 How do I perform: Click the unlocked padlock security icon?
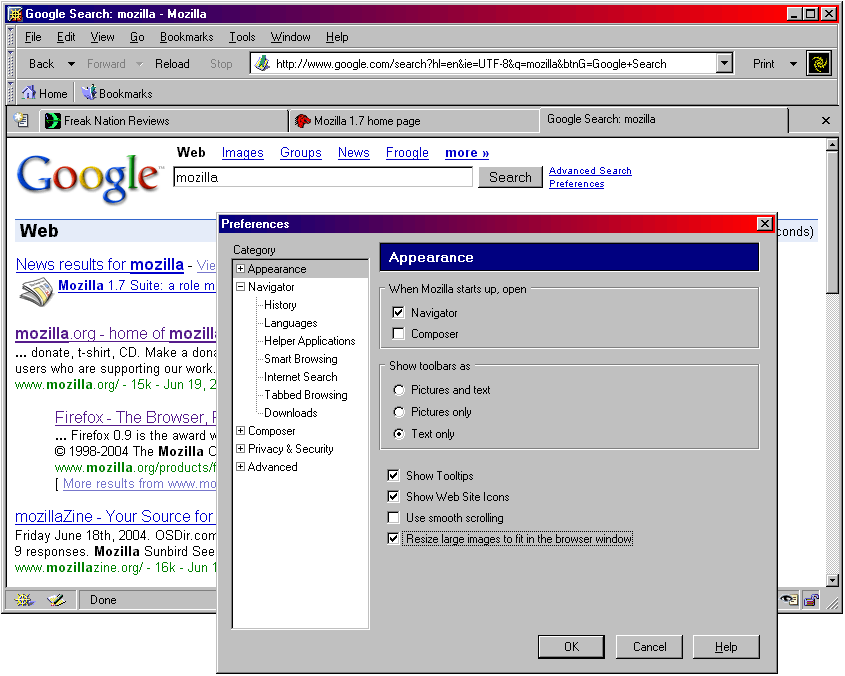click(x=810, y=600)
